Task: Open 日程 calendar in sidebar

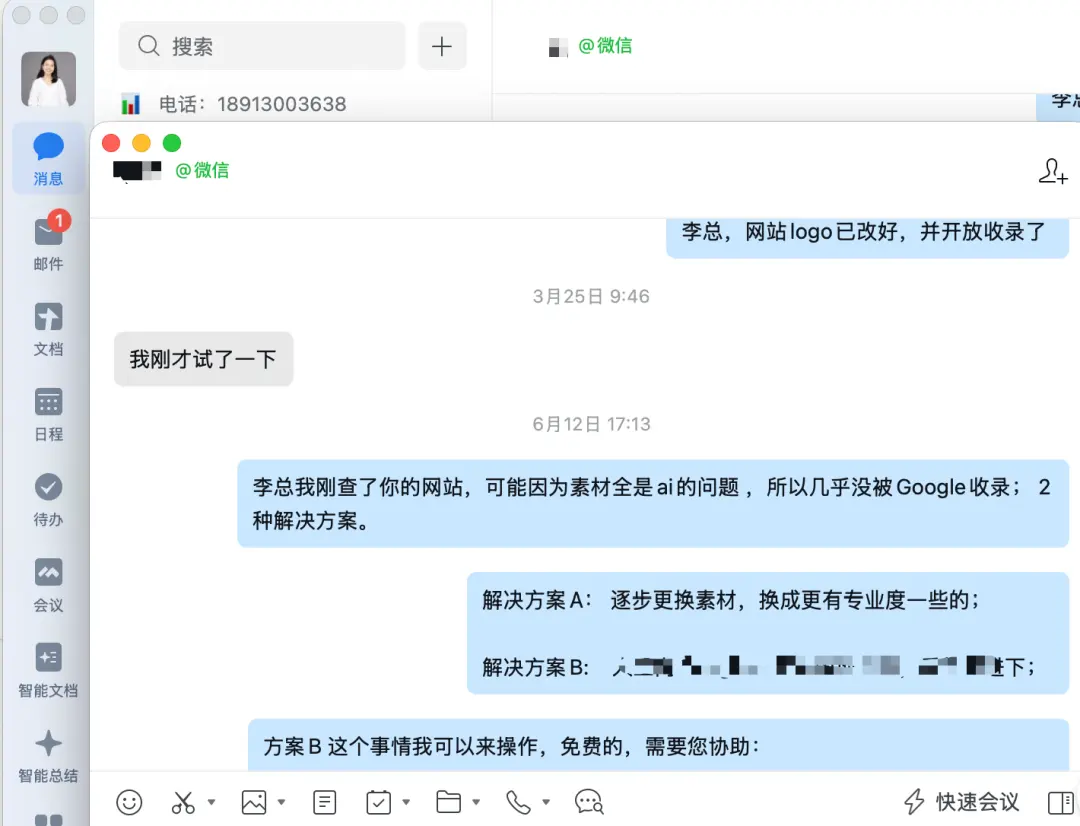Action: [48, 415]
